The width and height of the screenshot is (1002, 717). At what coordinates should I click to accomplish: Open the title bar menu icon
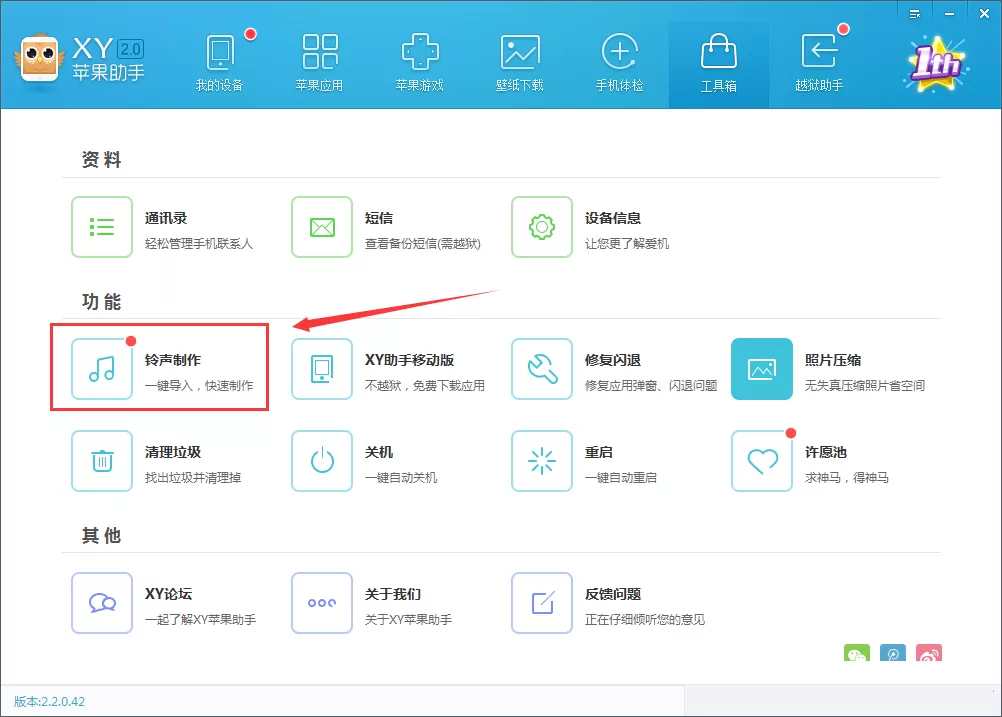[915, 13]
